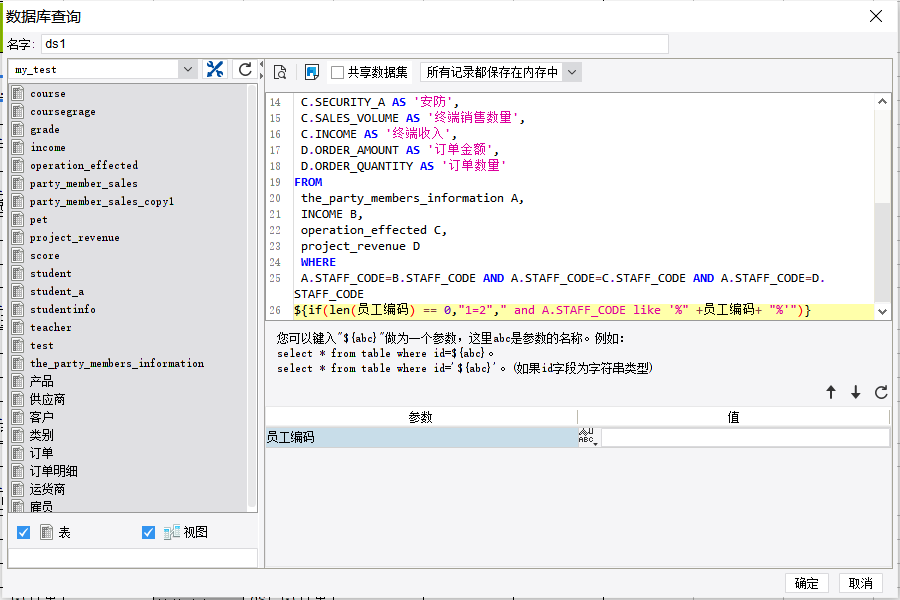Select the 雇员 table
900x600 pixels.
[41, 506]
